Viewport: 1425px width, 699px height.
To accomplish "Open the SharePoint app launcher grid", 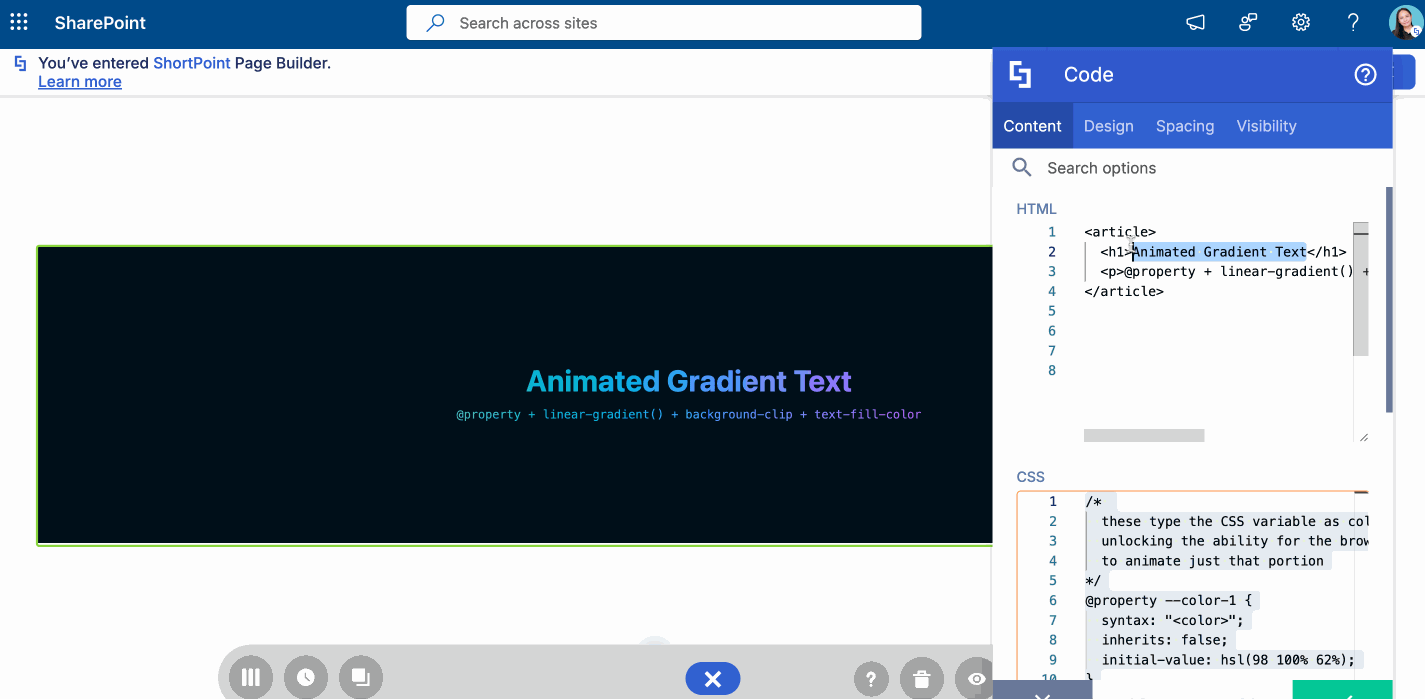I will [19, 22].
